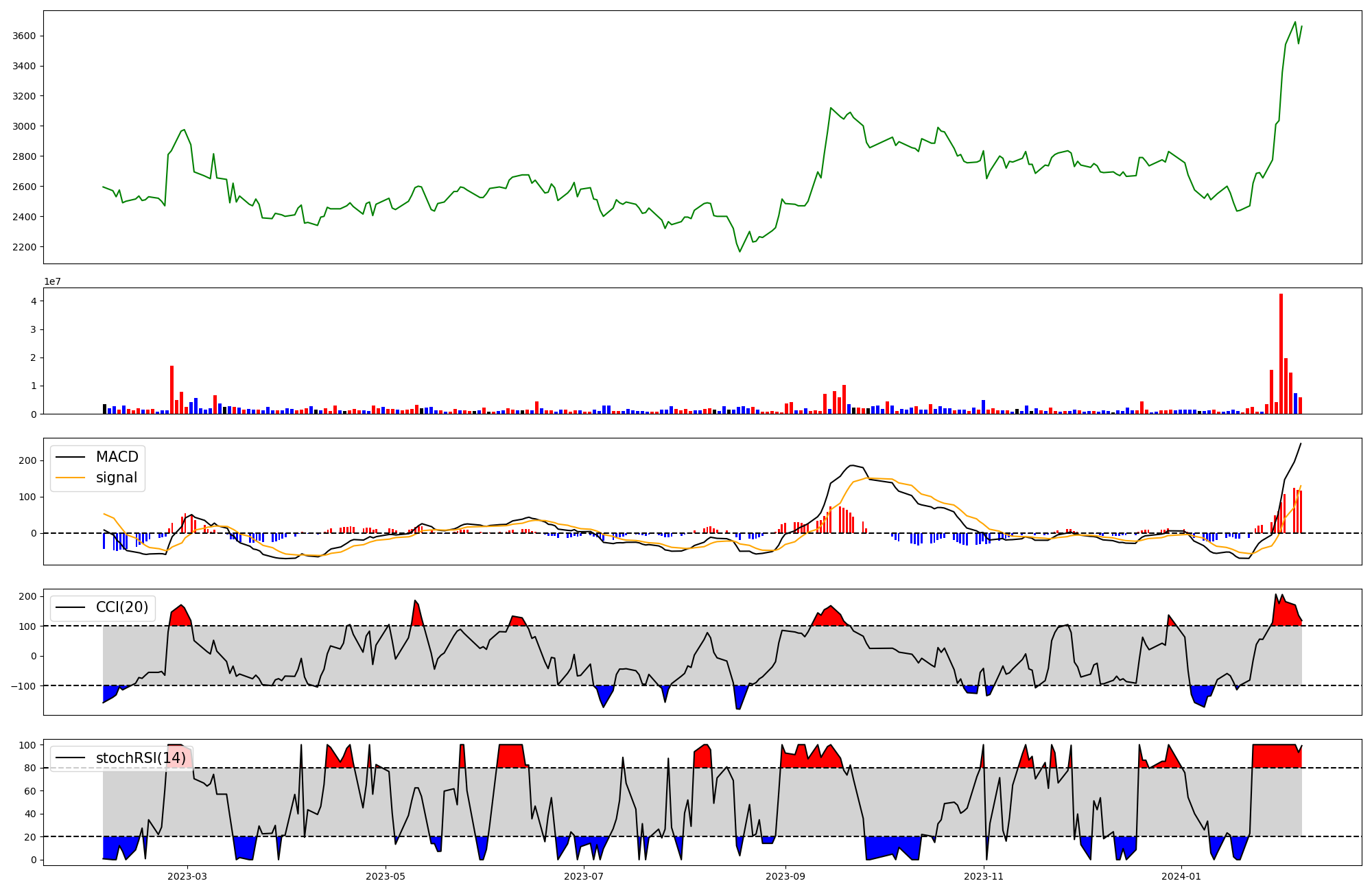Click the orange signal line swatch in legend

(x=70, y=478)
